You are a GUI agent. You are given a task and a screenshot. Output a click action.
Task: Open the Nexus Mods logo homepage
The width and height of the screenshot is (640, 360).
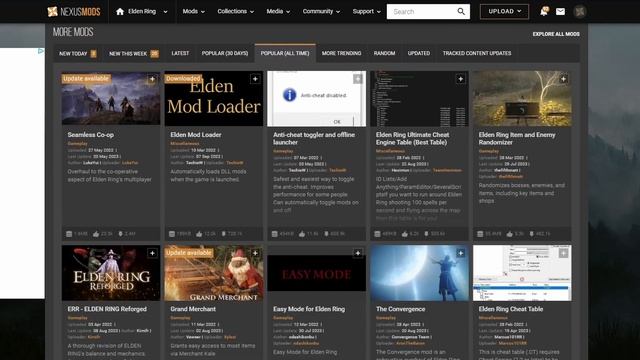pos(73,11)
